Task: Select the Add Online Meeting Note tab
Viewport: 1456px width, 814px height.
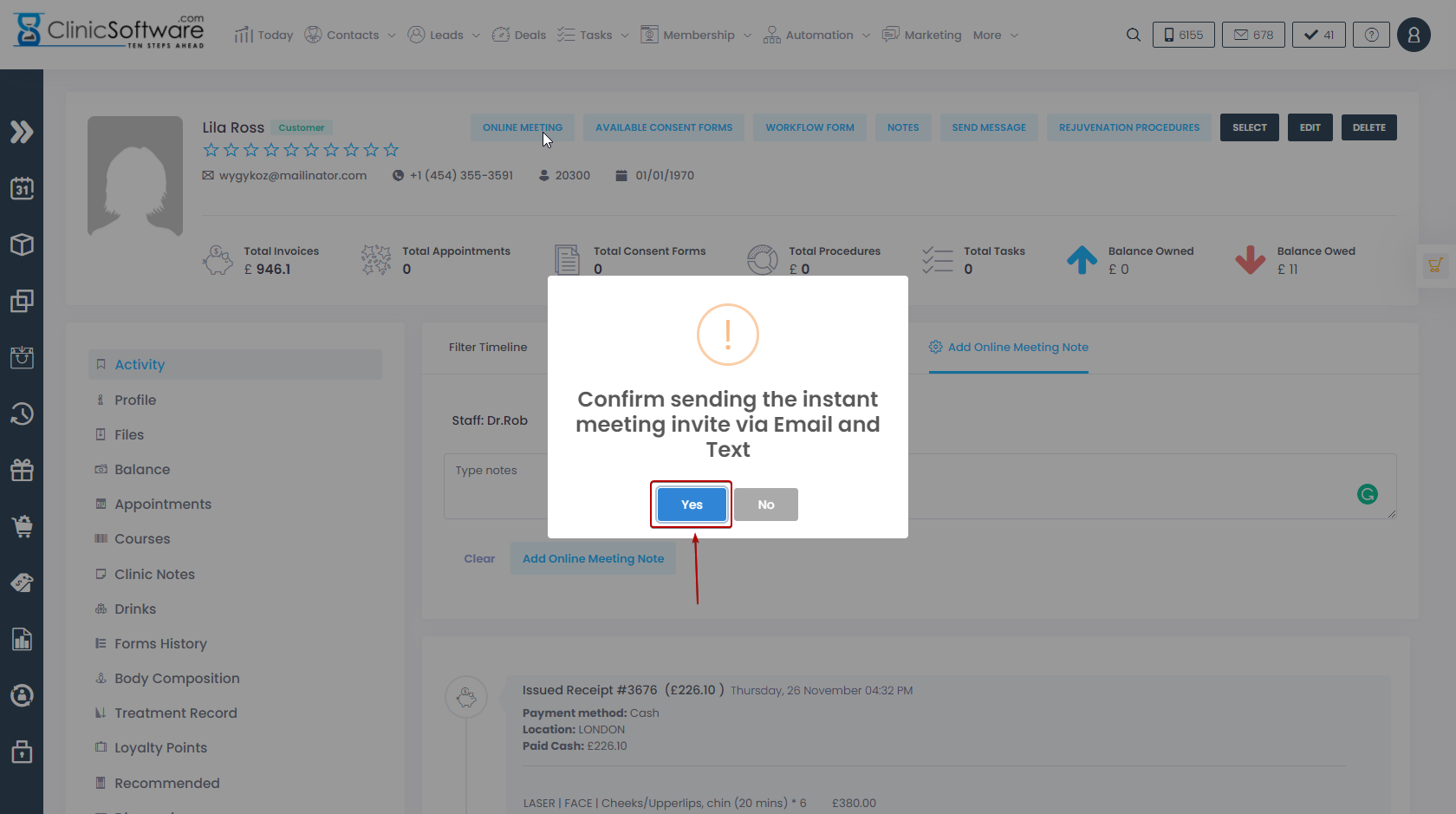Action: click(1008, 347)
